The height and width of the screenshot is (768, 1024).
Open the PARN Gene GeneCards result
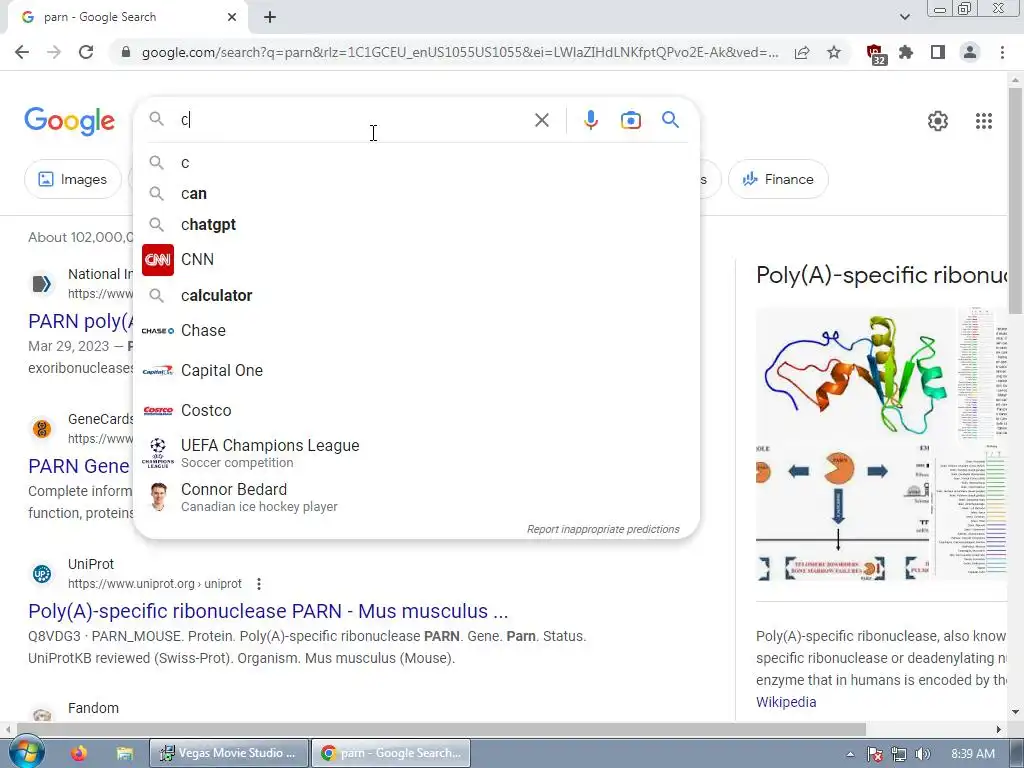coord(79,466)
